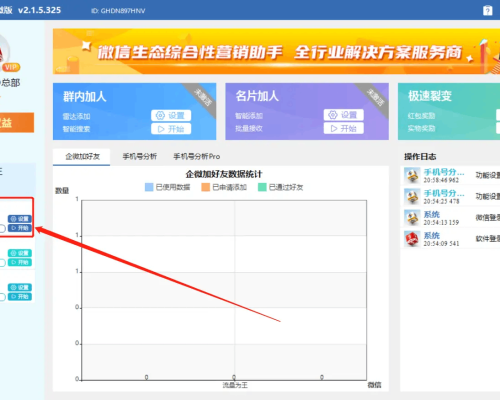
Task: Click the orange VIP badge
Action: coord(11,67)
